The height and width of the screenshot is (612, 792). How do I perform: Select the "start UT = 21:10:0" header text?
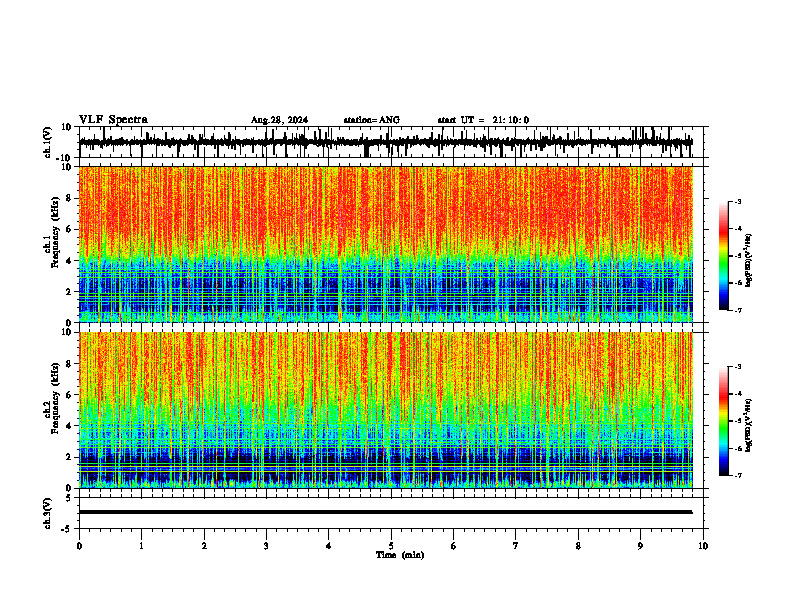coord(483,120)
